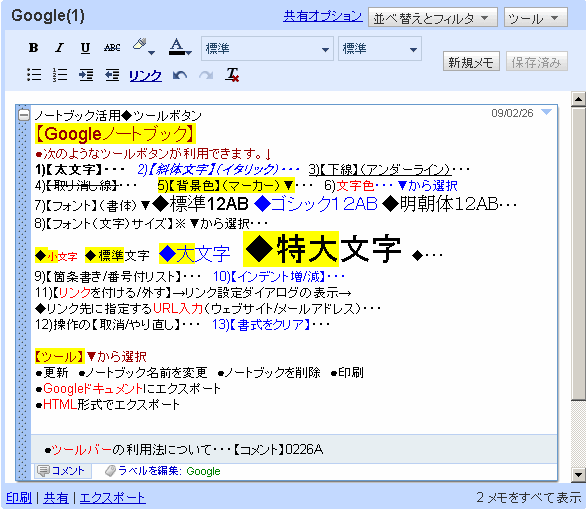Click the text 13)【書式をクリア】
Screen dimensions: 586x510
point(261,324)
